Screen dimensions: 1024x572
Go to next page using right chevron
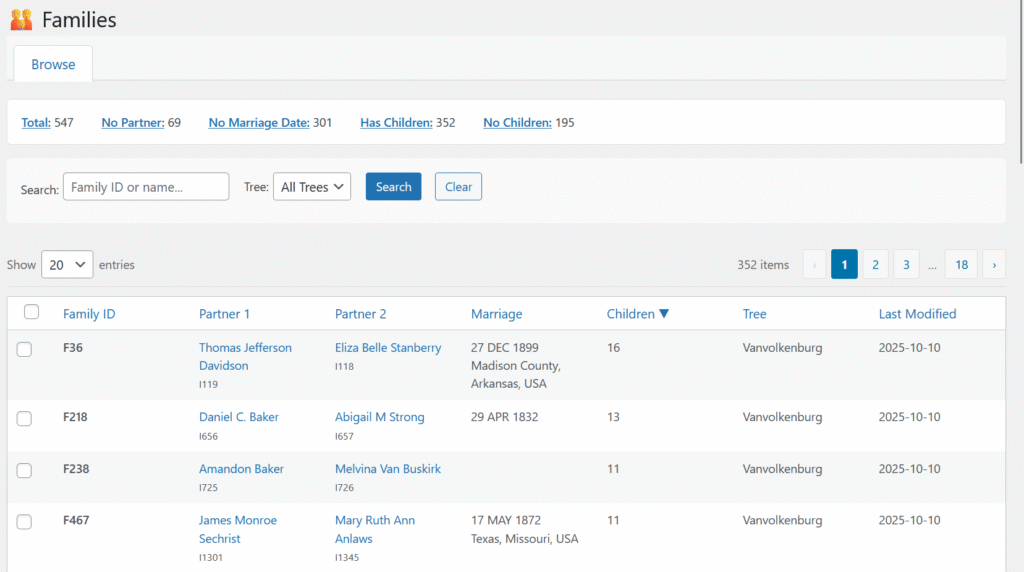(x=994, y=264)
